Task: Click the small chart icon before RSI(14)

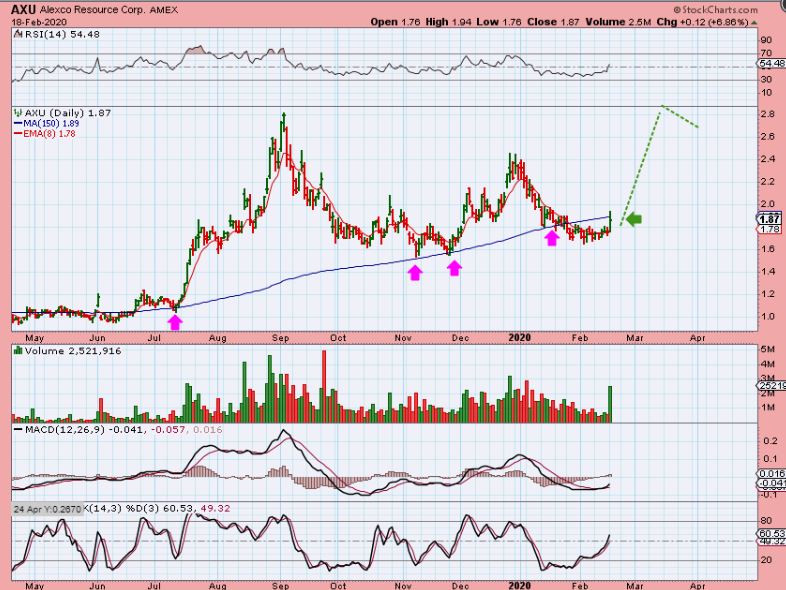Action: (18, 34)
